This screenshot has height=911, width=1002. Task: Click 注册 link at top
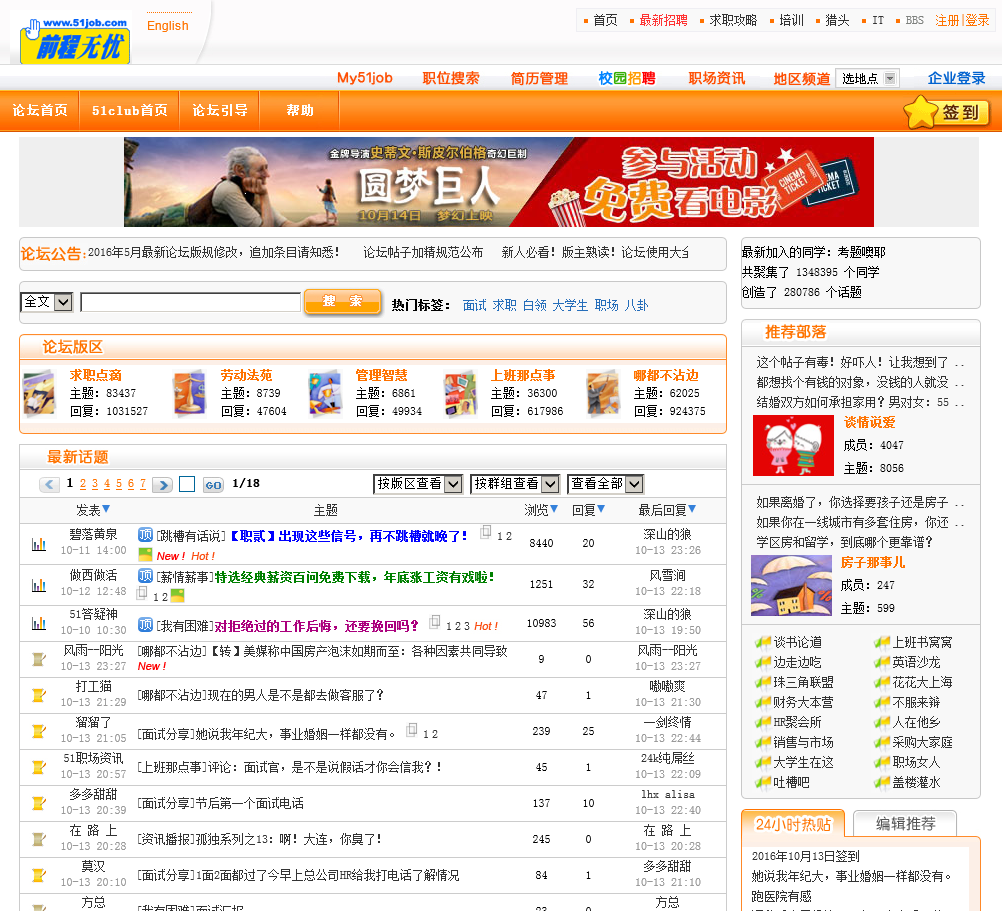[947, 20]
